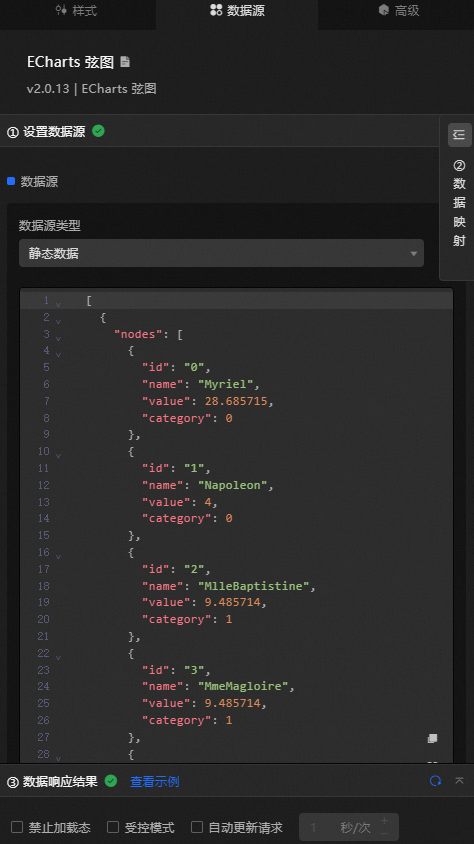Click the green check icon next to 设置数据源

pos(98,131)
